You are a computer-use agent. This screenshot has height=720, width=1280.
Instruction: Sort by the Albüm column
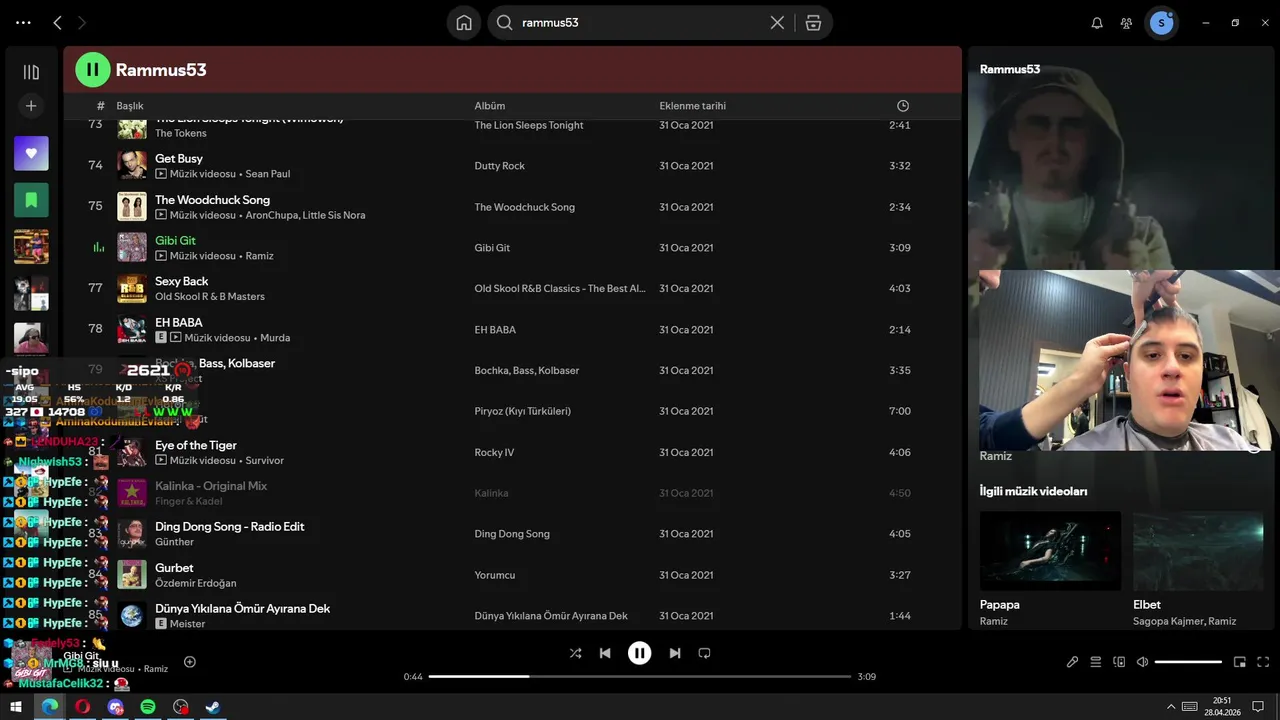[x=490, y=106]
